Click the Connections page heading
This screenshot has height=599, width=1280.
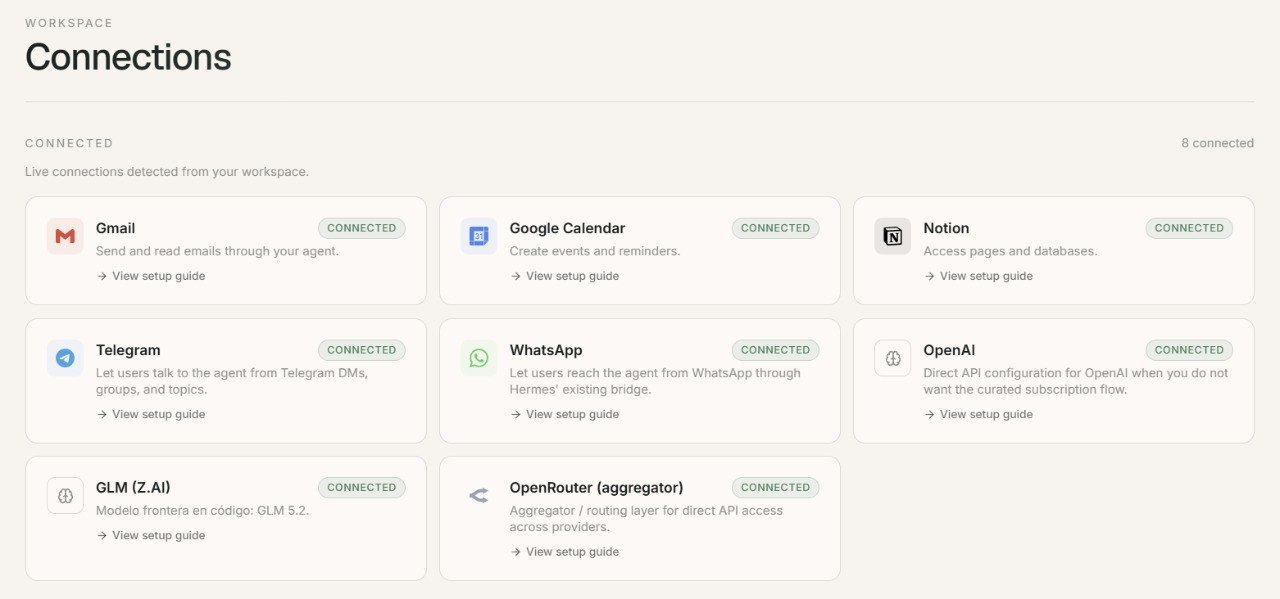point(128,57)
